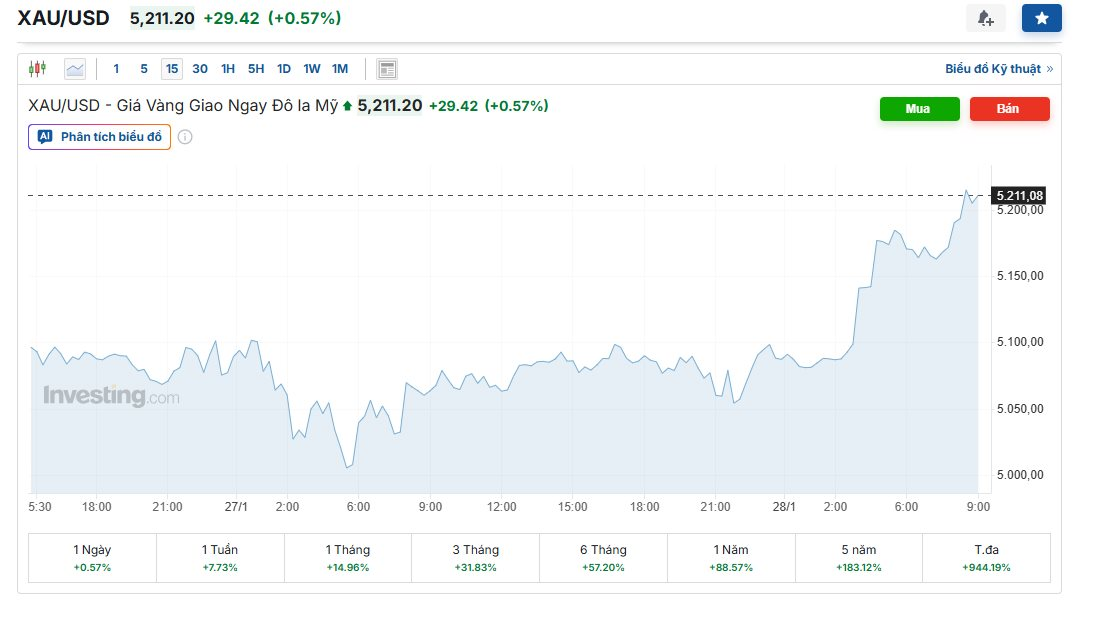Select the 1-minute interval
1093x618 pixels.
click(x=116, y=69)
